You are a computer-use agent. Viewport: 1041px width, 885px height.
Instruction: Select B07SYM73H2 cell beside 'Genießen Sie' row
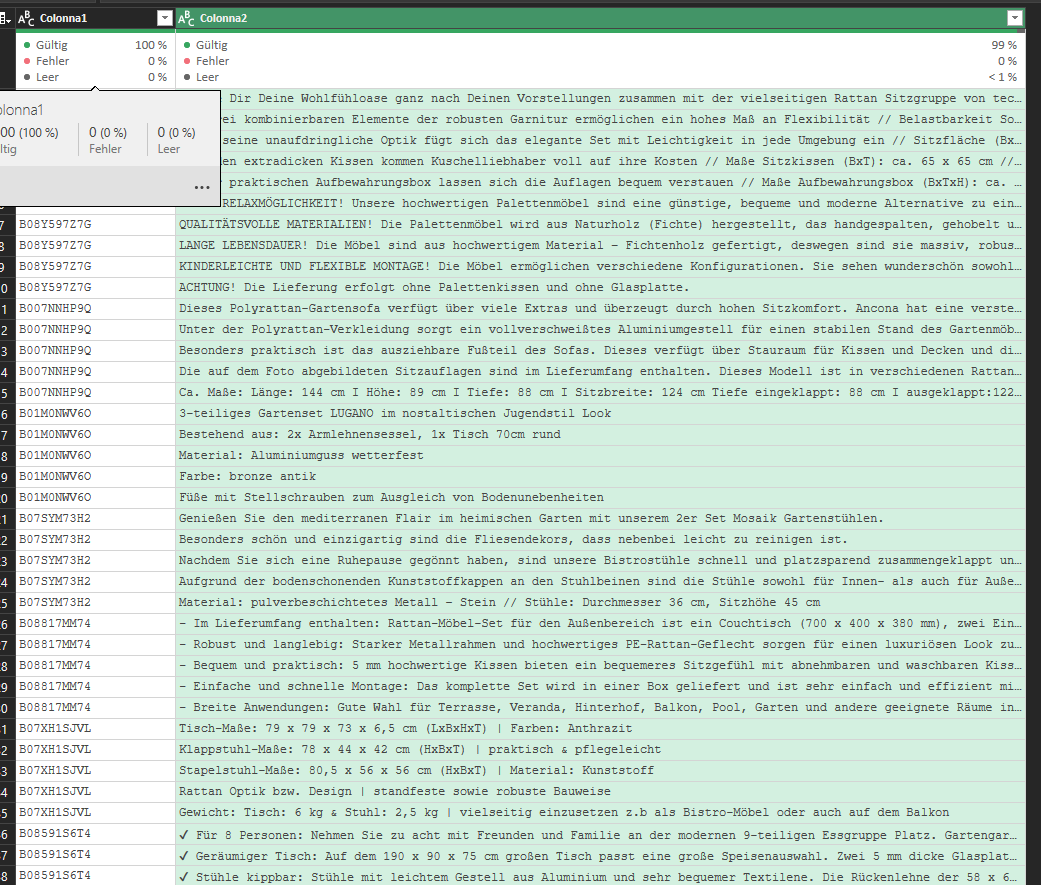tap(95, 519)
